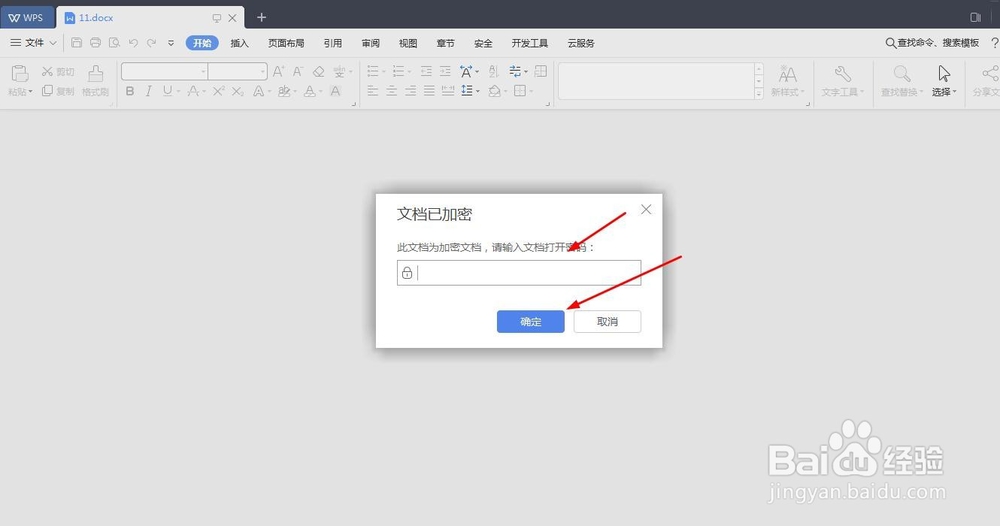
Task: Toggle align left
Action: tap(373, 91)
